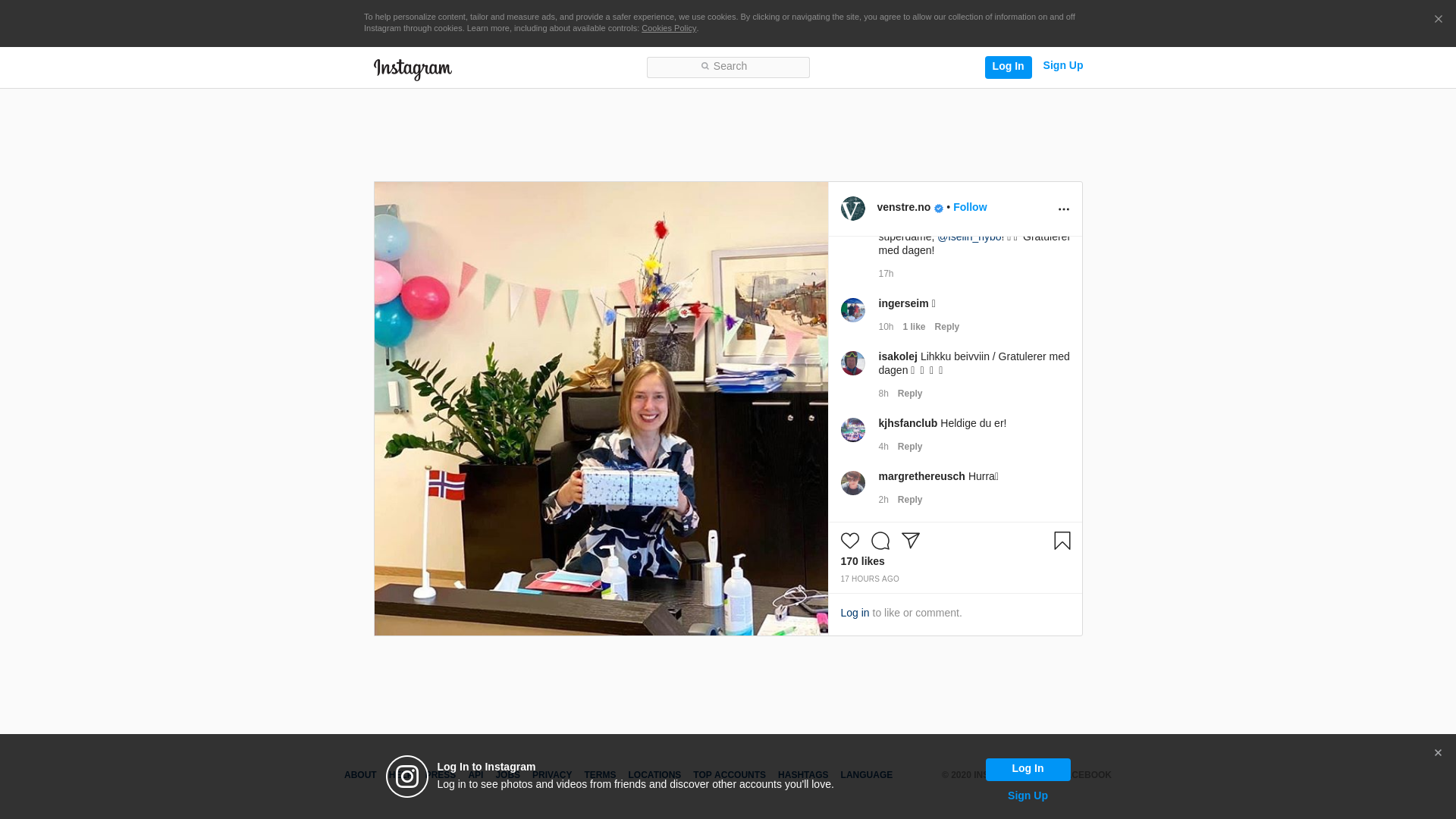
Task: Dismiss the cookie notice banner
Action: click(x=1438, y=20)
